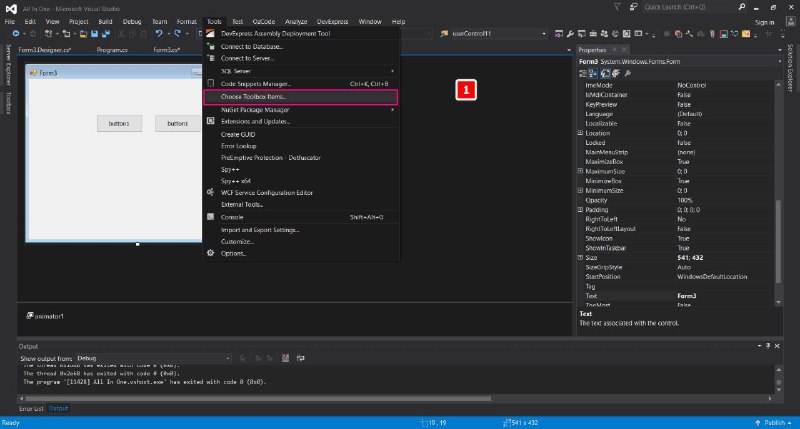Viewport: 800px width, 429px height.
Task: Click the Alphabetical sort icon in Properties
Action: pos(593,73)
